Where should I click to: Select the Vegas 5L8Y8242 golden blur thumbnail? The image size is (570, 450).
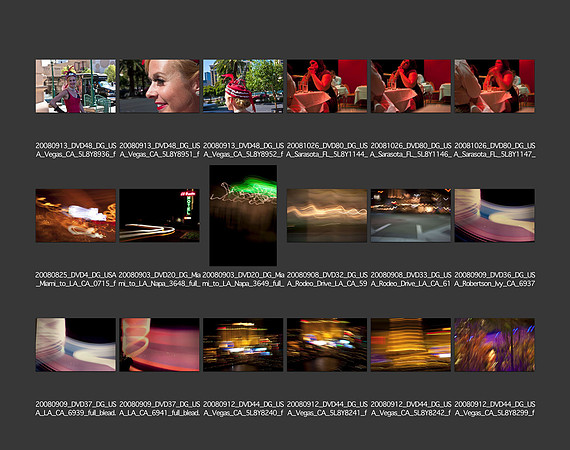point(411,345)
